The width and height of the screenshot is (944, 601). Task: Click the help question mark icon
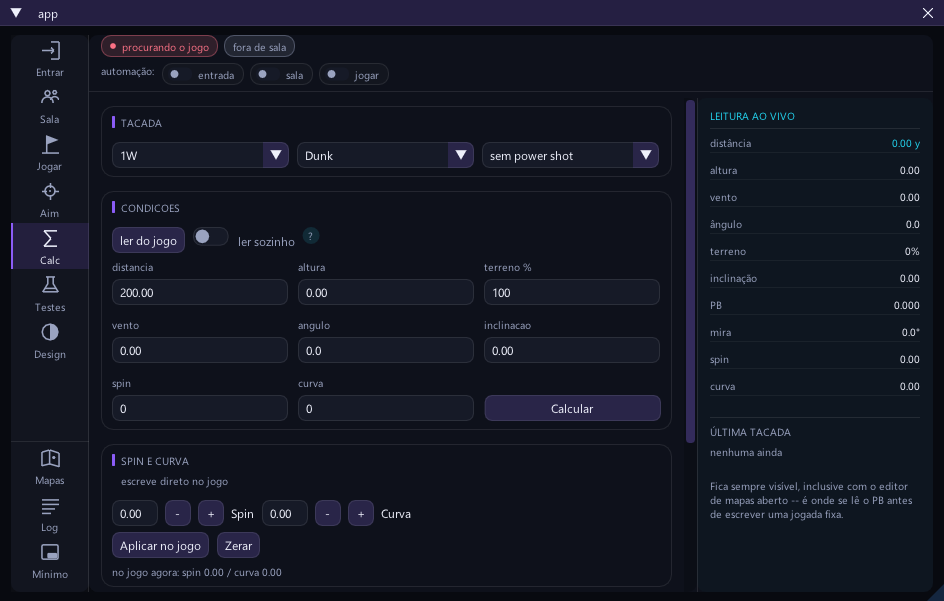[310, 236]
